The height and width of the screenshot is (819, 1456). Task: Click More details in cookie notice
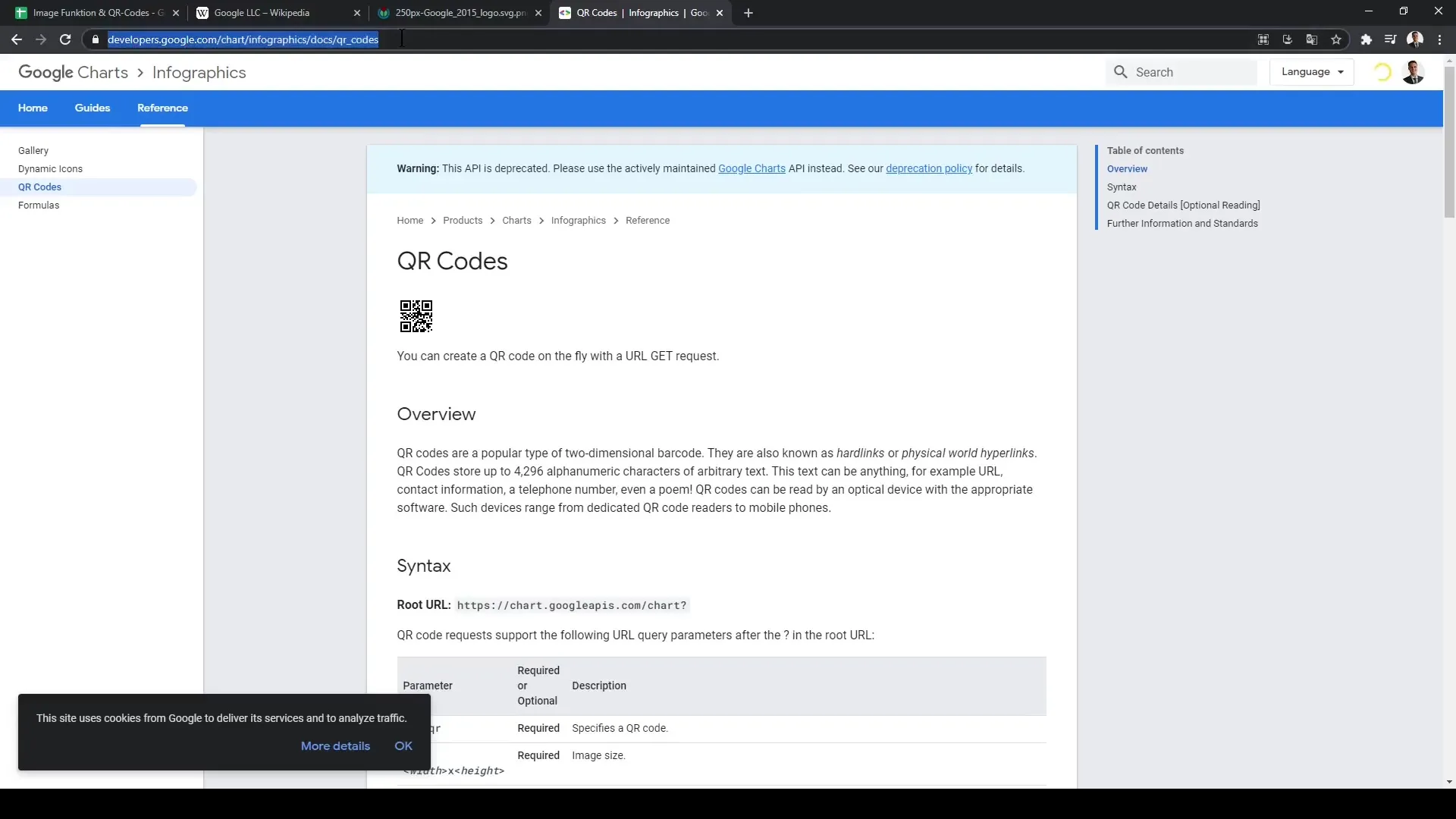pyautogui.click(x=335, y=746)
